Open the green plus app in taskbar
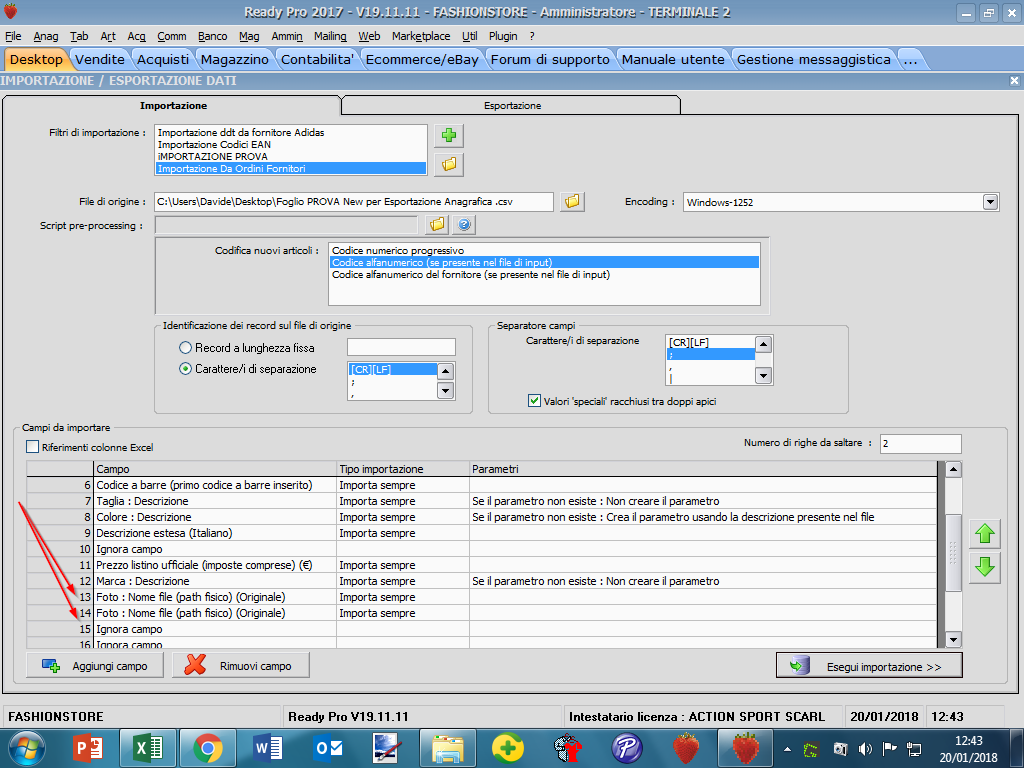Viewport: 1024px width, 768px height. pyautogui.click(x=508, y=748)
